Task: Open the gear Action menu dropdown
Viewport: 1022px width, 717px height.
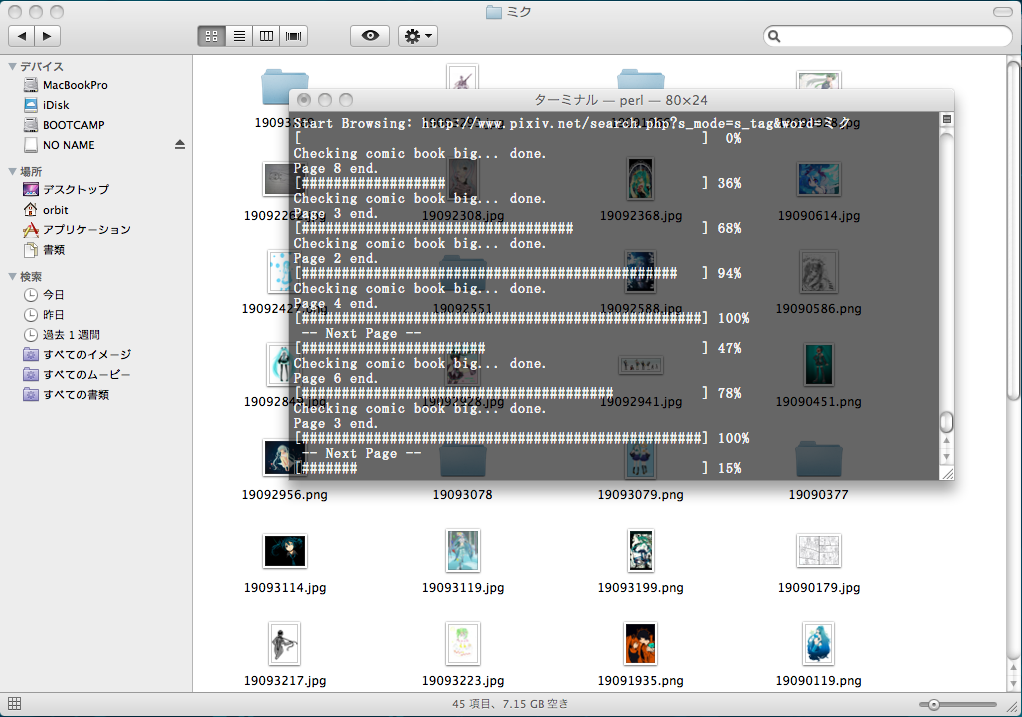Action: tap(418, 36)
